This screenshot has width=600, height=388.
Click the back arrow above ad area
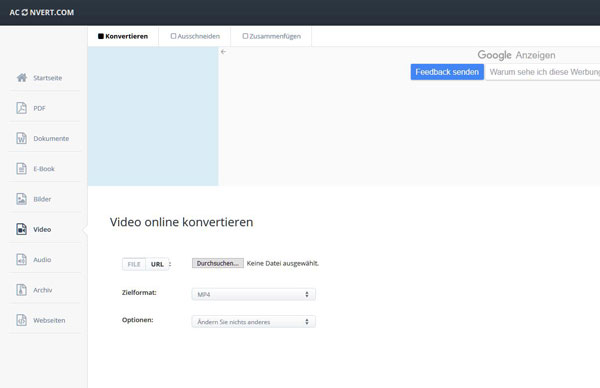(223, 52)
